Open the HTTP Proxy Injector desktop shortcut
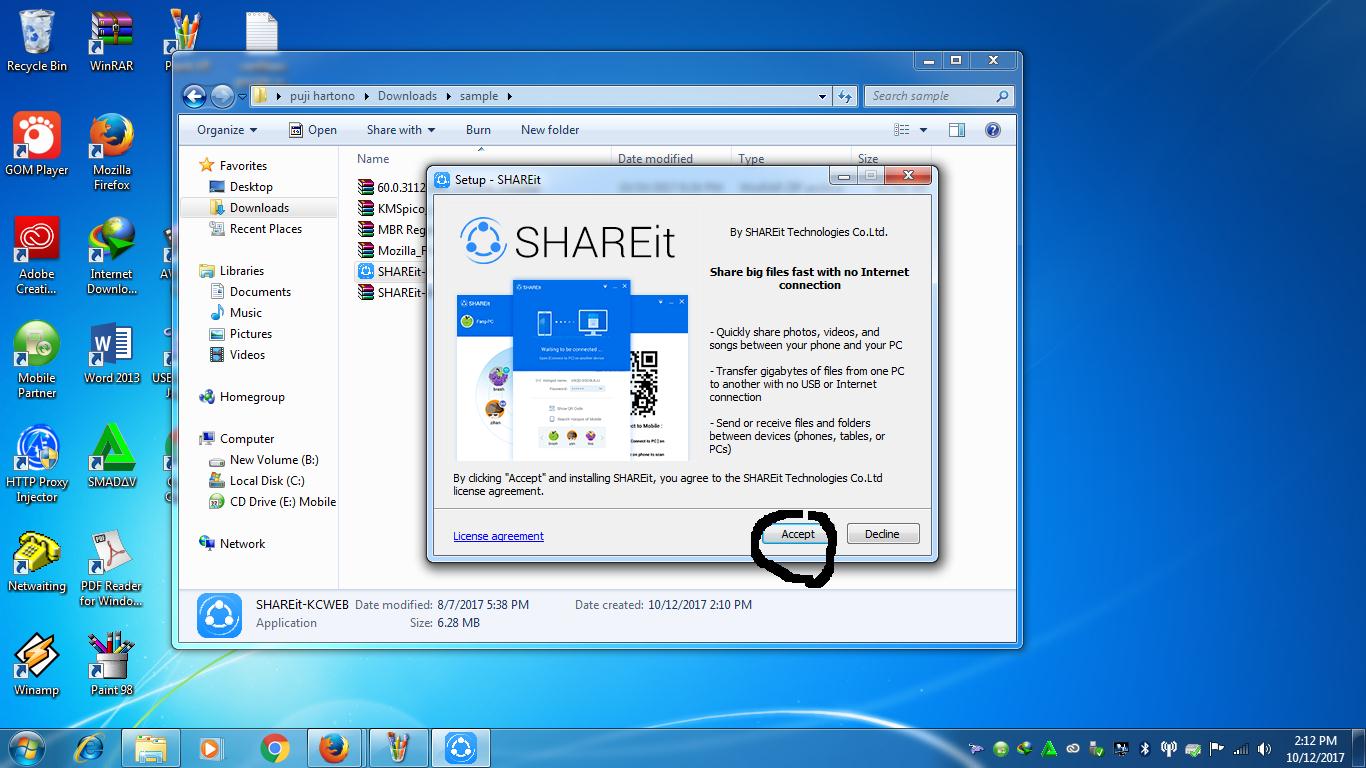The image size is (1366, 768). 37,463
